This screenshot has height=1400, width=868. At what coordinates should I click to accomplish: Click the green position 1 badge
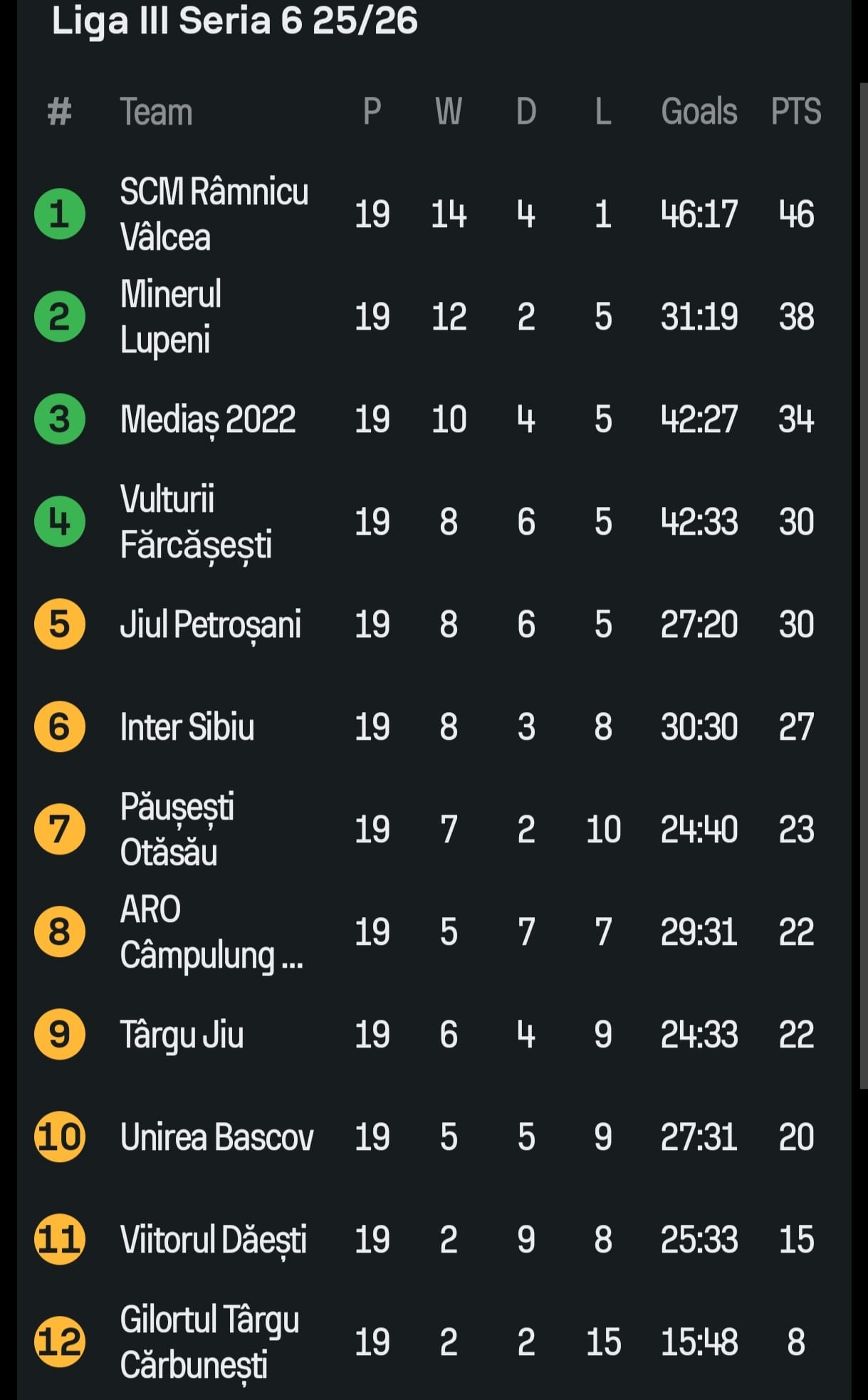click(x=60, y=214)
